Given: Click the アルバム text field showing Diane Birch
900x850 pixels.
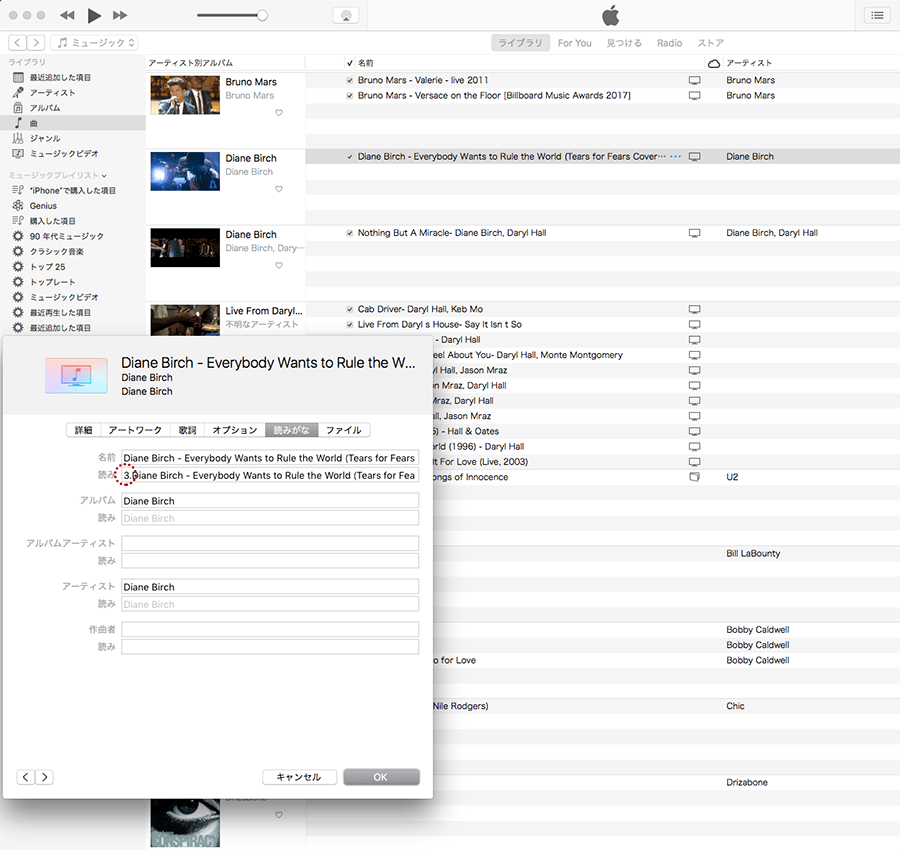Looking at the screenshot, I should (270, 501).
